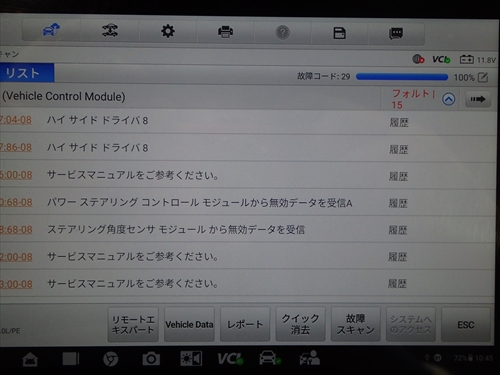Tap the brightness and volume icon
This screenshot has width=500, height=375.
coord(191,359)
